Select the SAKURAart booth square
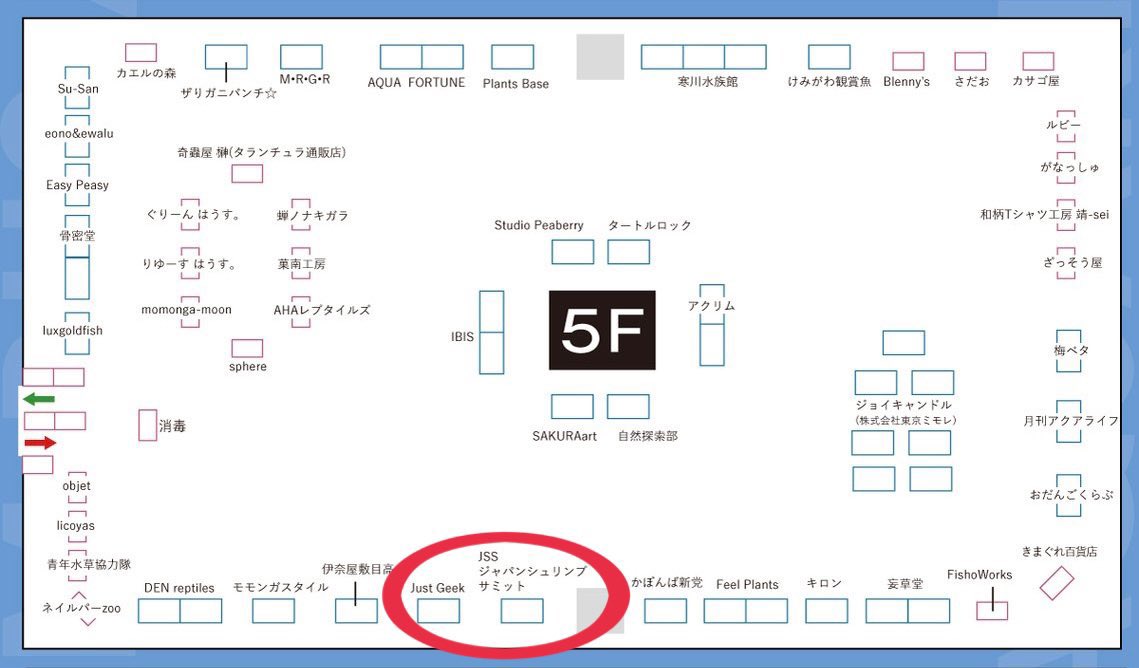Screen dimensions: 1139x668 pos(571,406)
